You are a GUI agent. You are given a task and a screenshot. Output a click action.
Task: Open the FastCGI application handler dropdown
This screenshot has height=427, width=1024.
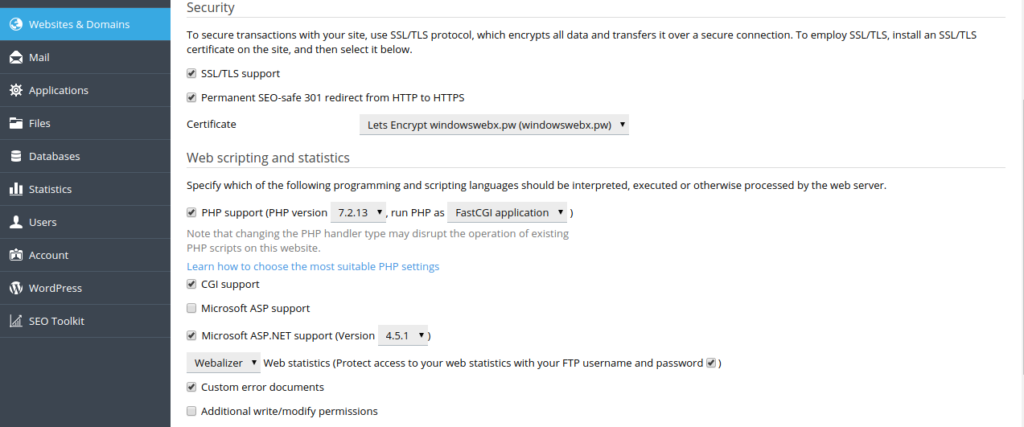507,213
